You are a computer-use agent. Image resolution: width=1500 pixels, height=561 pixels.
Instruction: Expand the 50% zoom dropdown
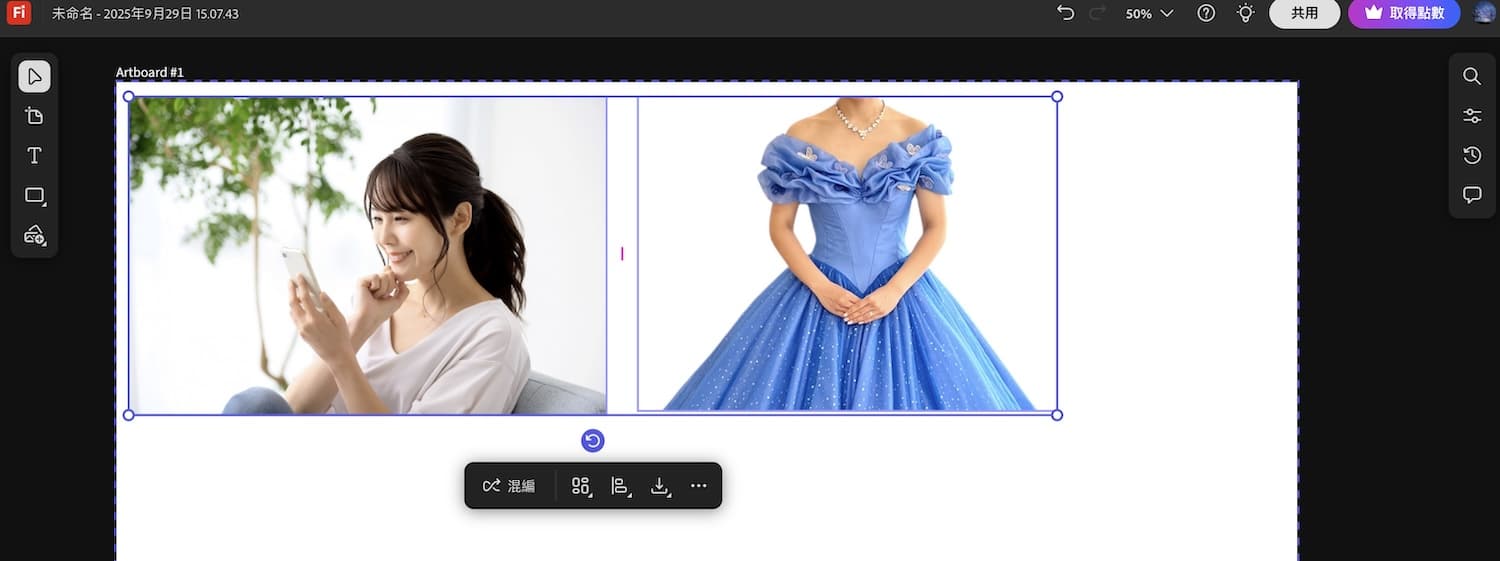pos(1149,14)
